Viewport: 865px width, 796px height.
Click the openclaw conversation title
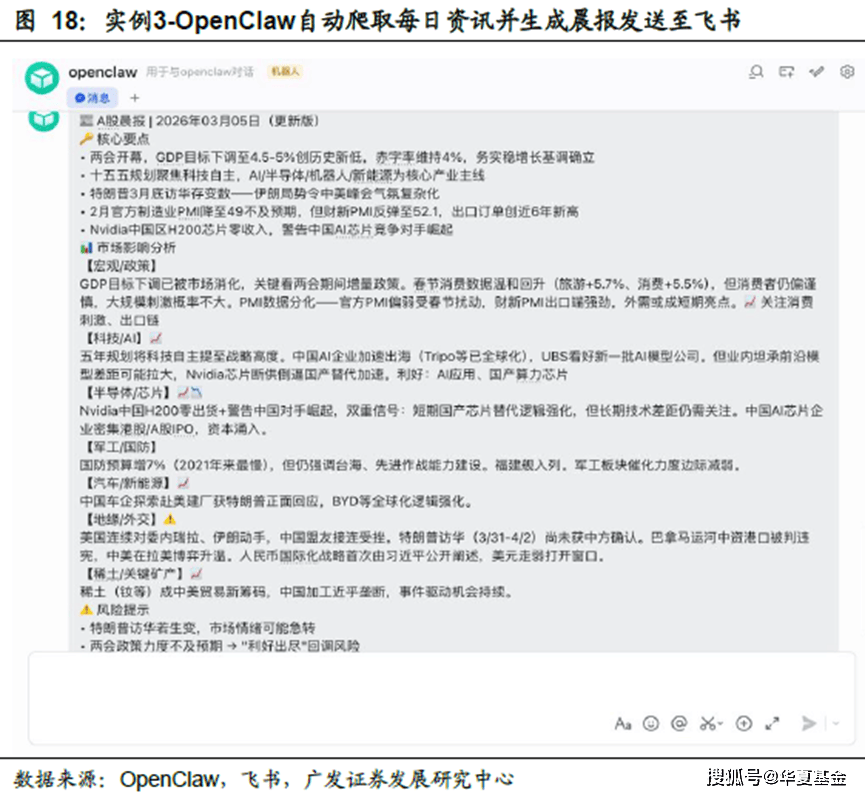(103, 72)
